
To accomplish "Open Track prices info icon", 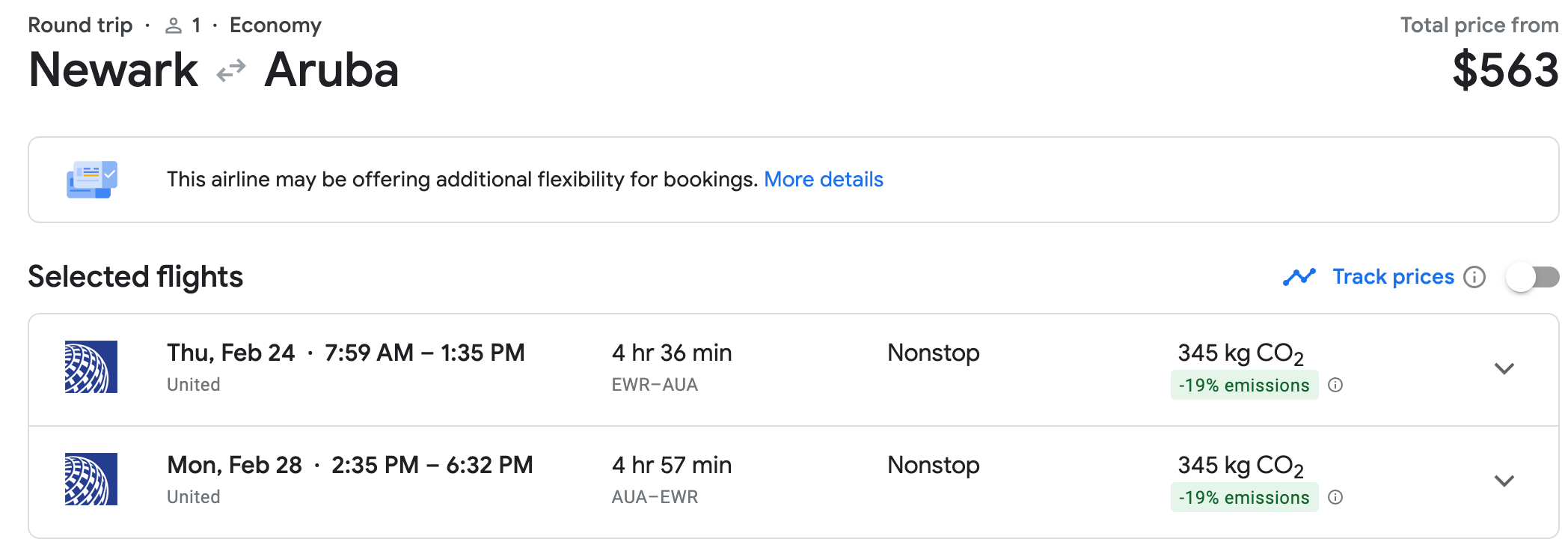I will point(1474,277).
